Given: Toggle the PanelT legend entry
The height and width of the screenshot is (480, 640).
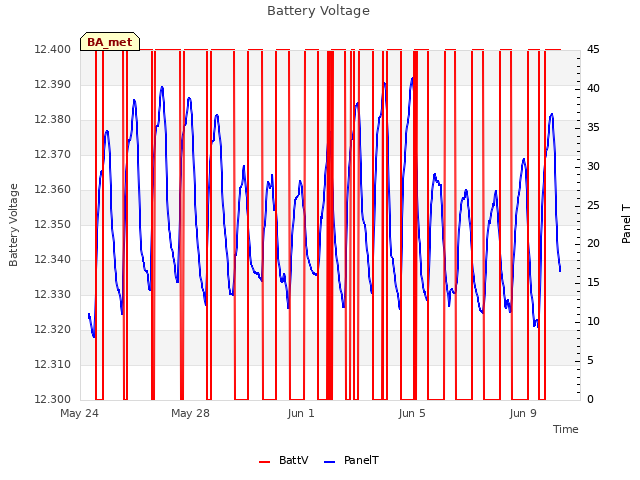Looking at the screenshot, I should pyautogui.click(x=351, y=460).
